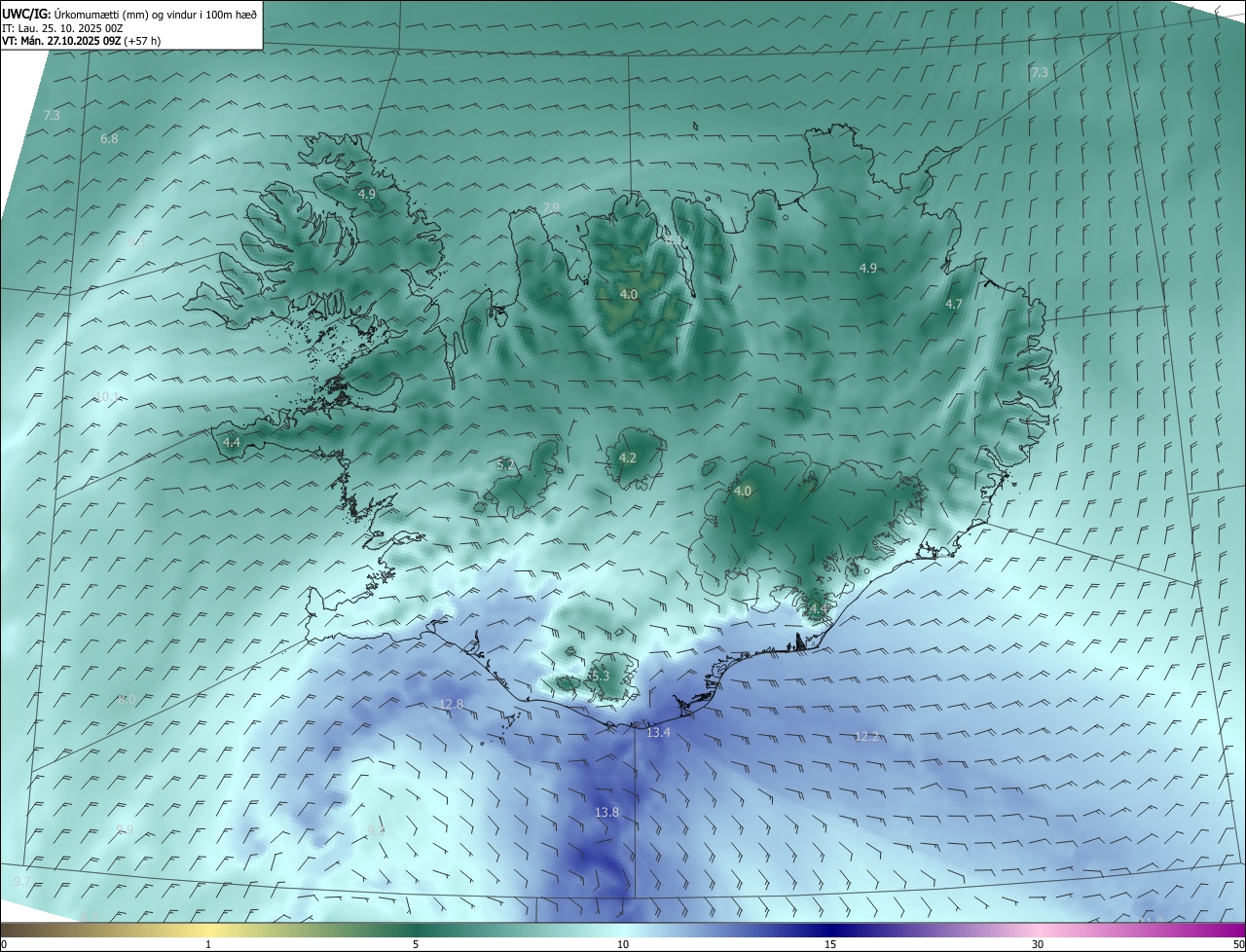Click the 7.3 value in the northeast corner
This screenshot has width=1246, height=952.
pos(1040,72)
